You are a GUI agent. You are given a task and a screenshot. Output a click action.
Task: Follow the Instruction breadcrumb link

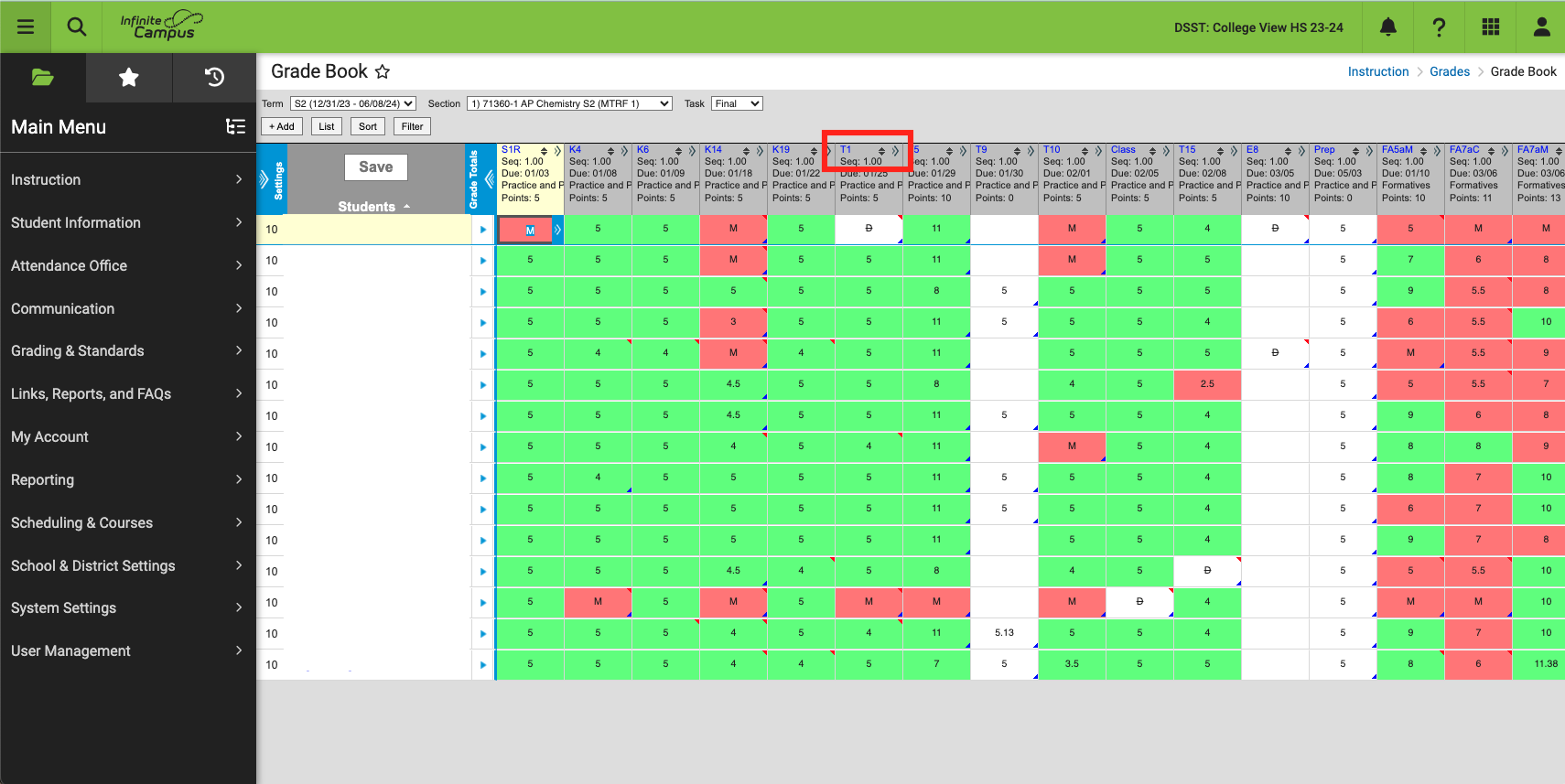tap(1378, 71)
